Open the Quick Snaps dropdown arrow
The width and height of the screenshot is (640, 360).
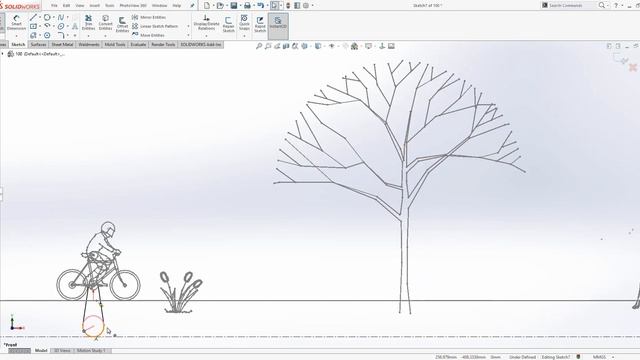click(244, 36)
